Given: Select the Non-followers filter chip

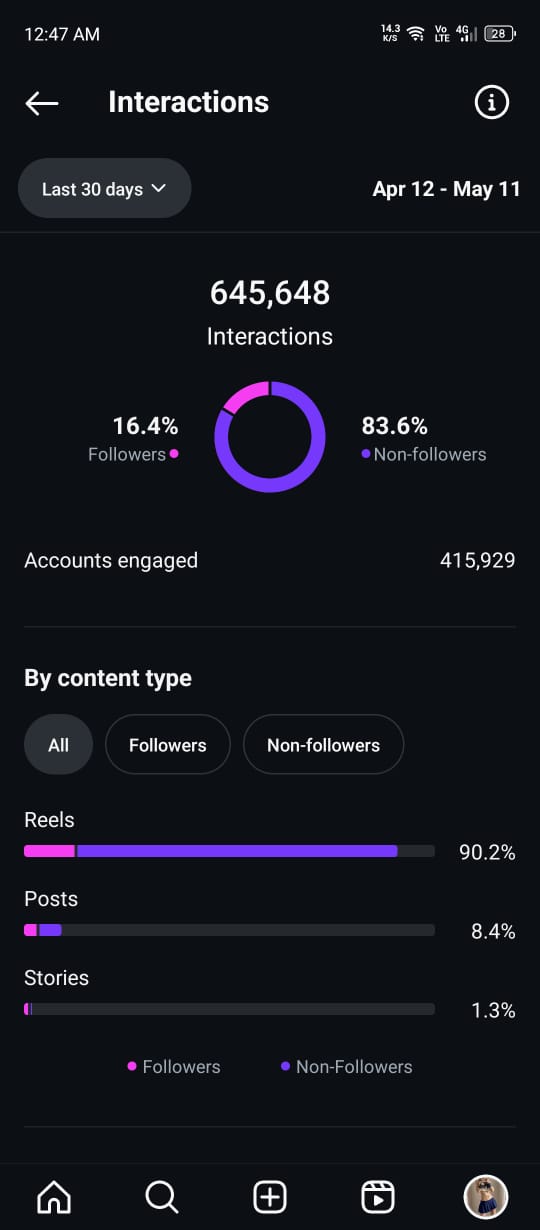Looking at the screenshot, I should [324, 745].
